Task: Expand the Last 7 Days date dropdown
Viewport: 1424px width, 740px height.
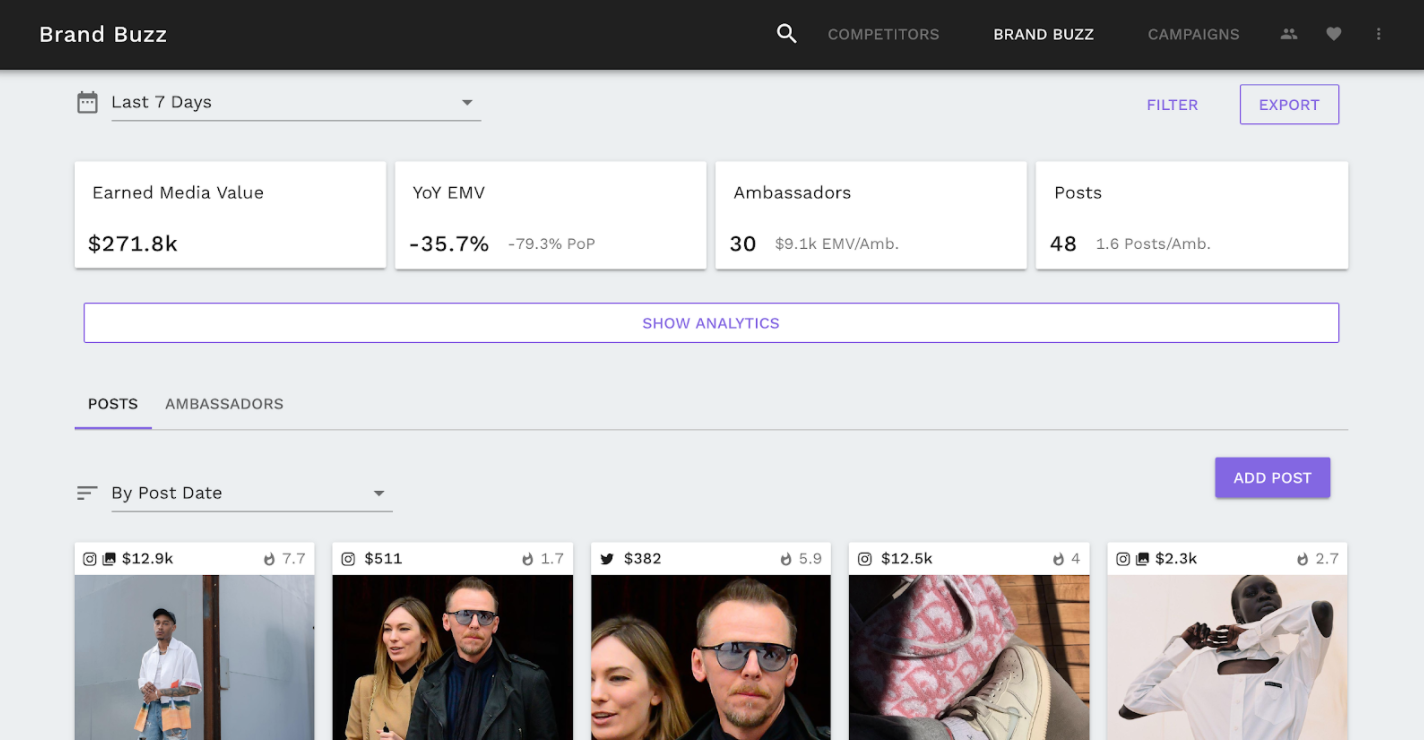Action: 296,102
